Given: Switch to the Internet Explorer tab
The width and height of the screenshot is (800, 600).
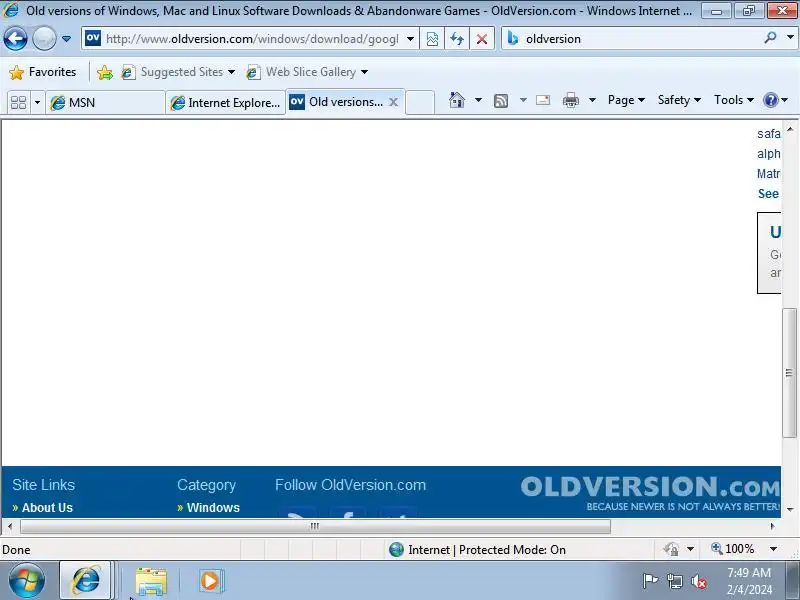Looking at the screenshot, I should pos(226,103).
